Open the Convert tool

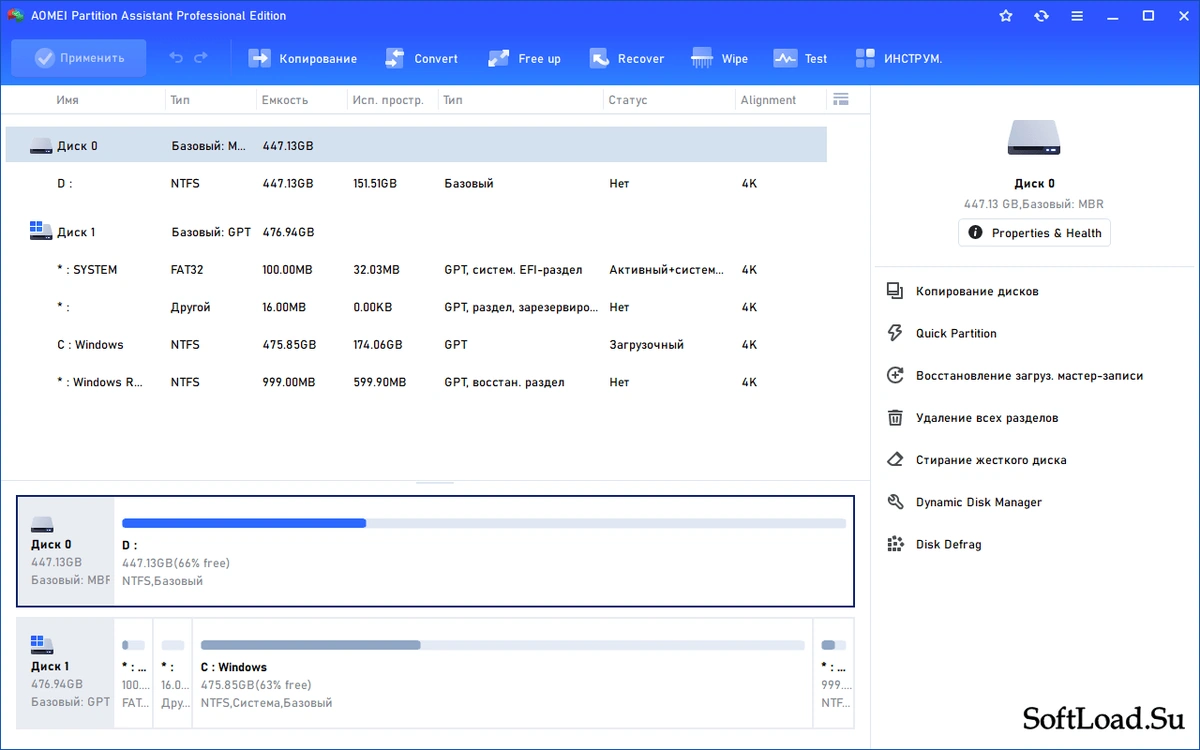(x=421, y=58)
